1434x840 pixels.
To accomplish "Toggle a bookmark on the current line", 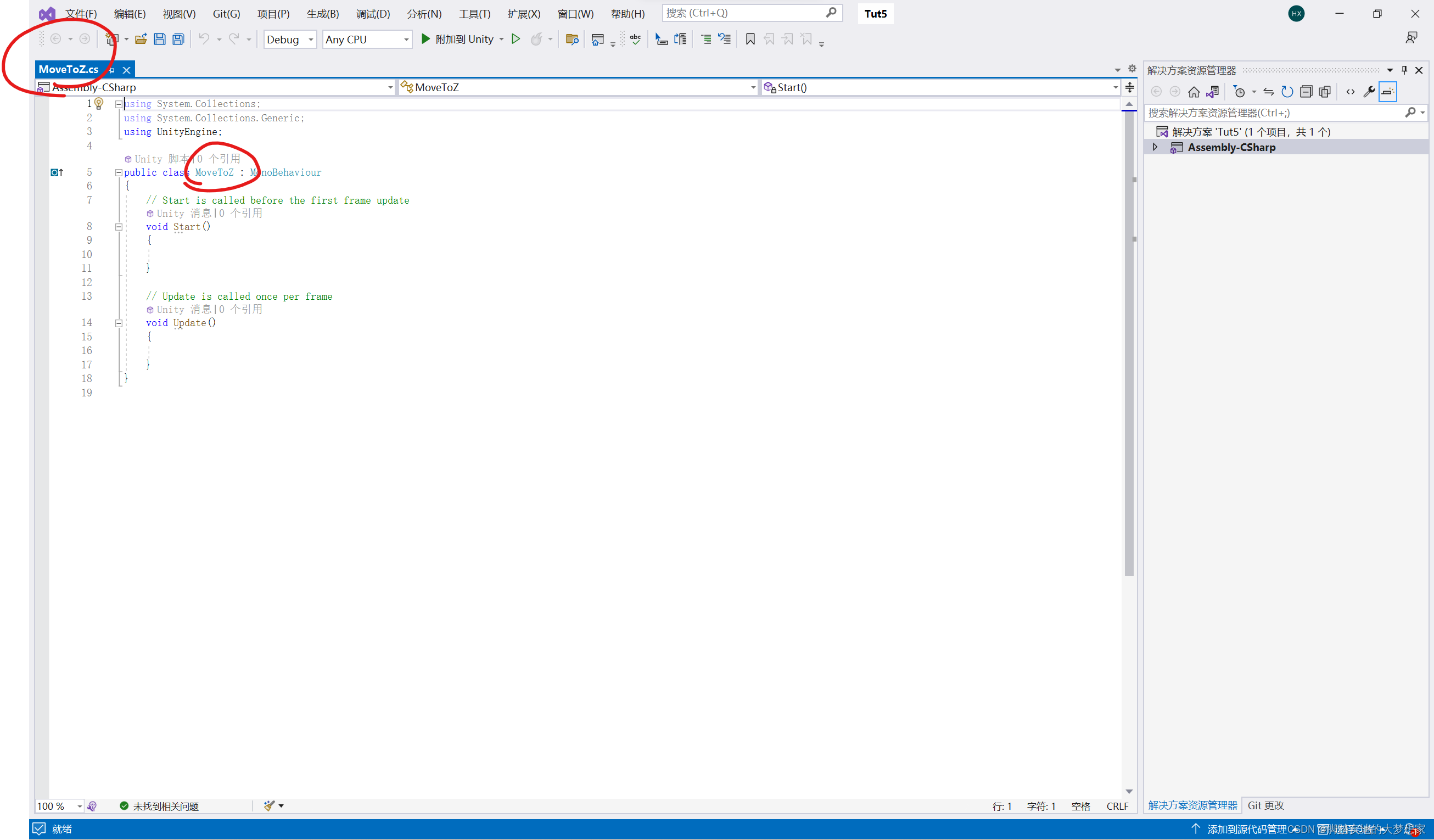I will pos(750,40).
